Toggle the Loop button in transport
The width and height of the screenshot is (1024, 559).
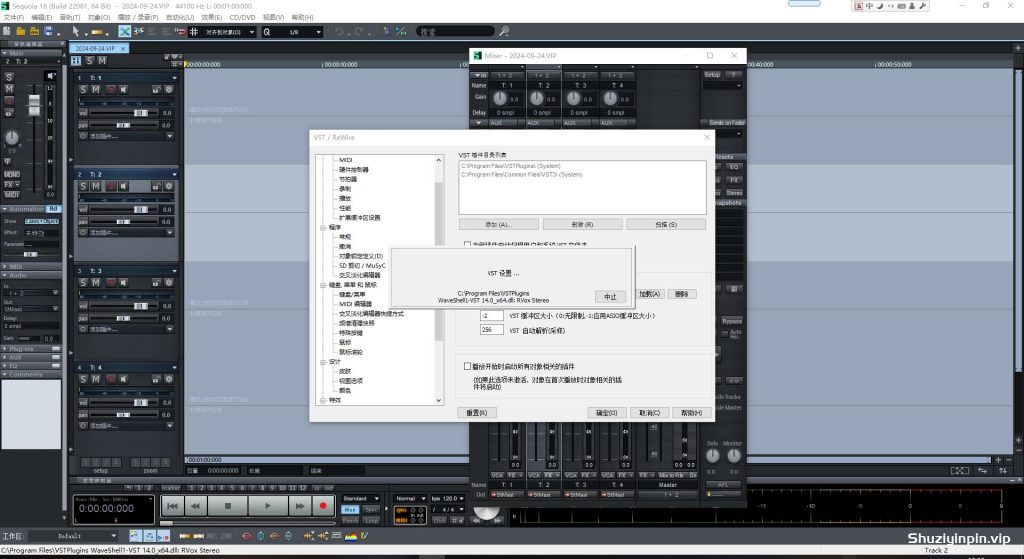(372, 520)
